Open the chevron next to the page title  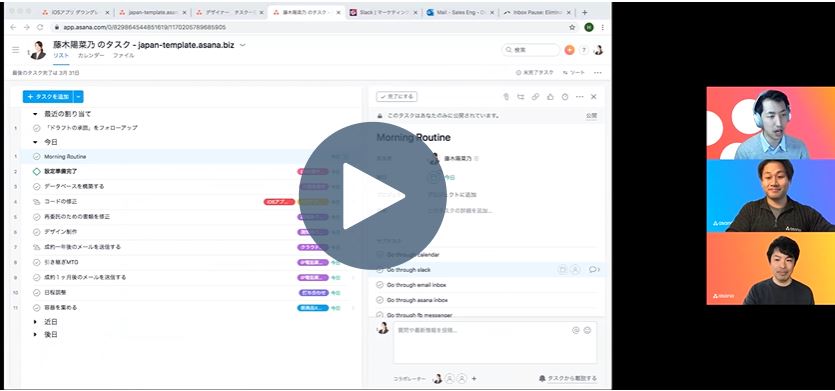pyautogui.click(x=243, y=45)
